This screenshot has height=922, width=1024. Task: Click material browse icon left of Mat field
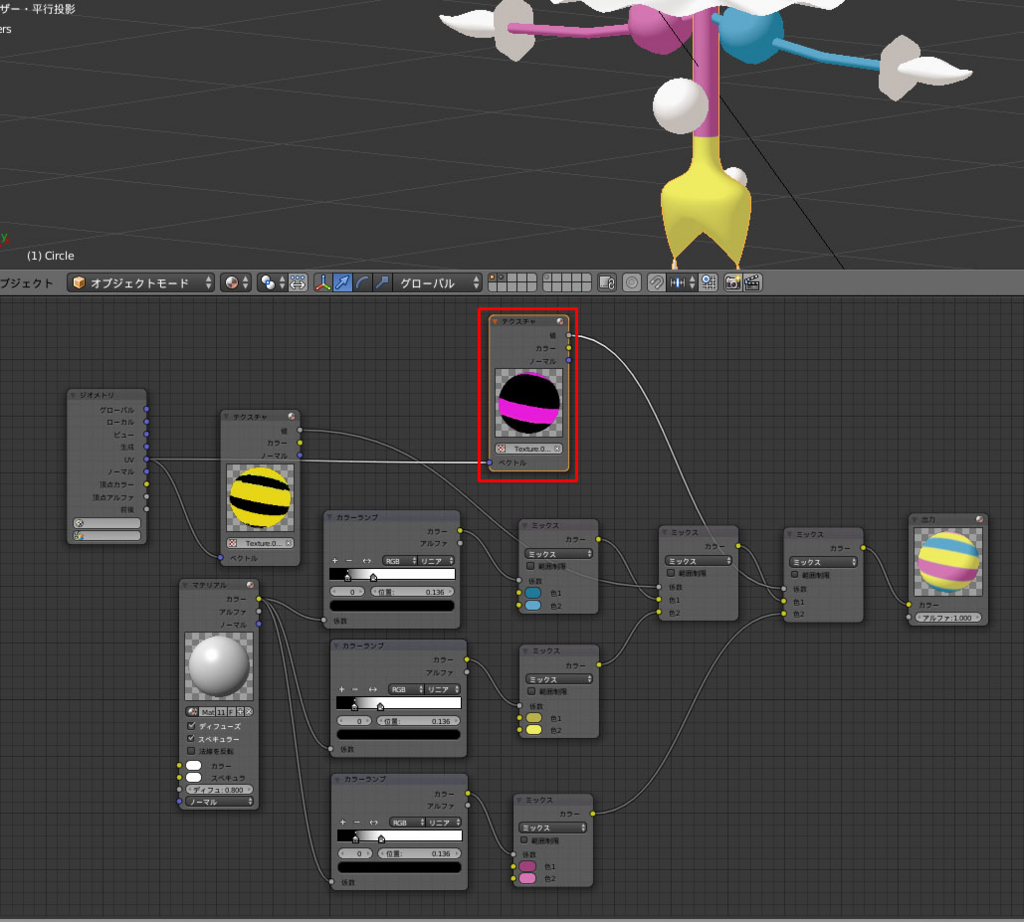pos(193,712)
